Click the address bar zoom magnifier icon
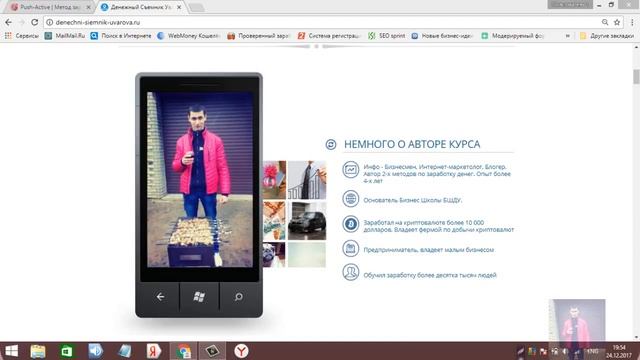Viewport: 640px width, 360px height. [x=605, y=22]
